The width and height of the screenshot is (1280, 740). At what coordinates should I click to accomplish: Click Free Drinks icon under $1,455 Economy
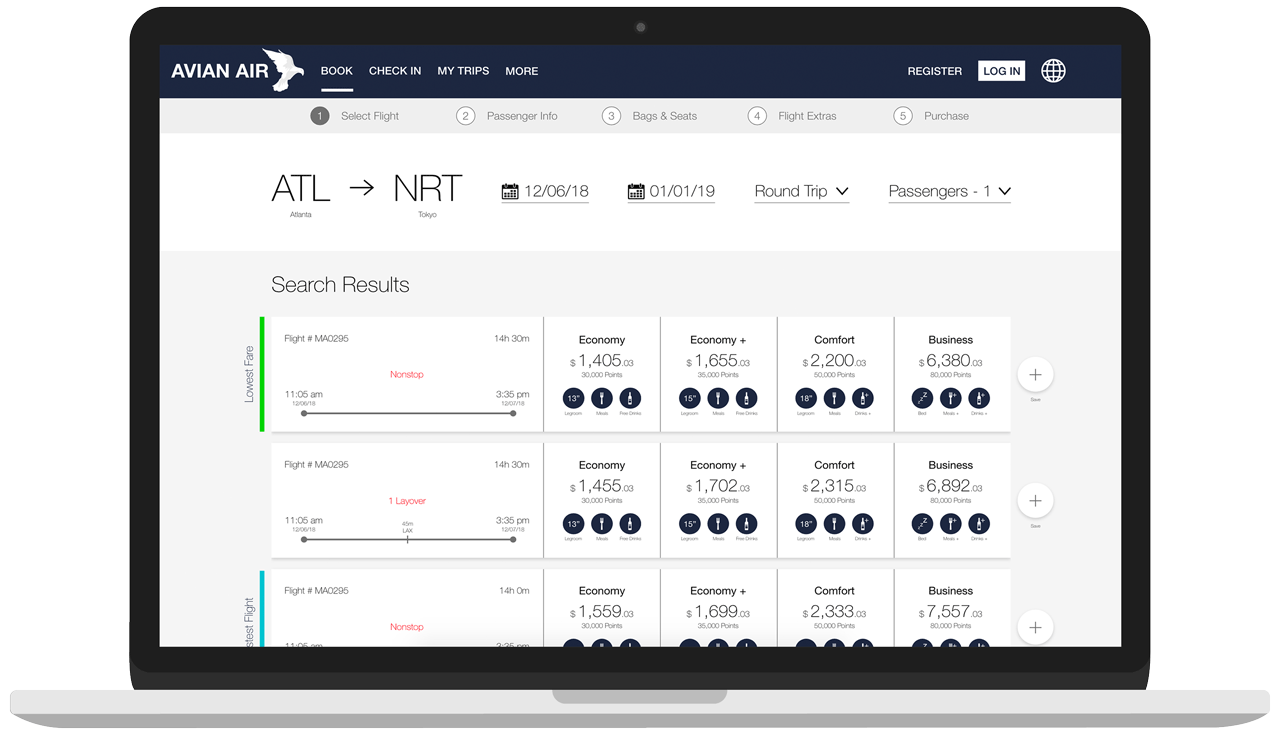pos(630,524)
